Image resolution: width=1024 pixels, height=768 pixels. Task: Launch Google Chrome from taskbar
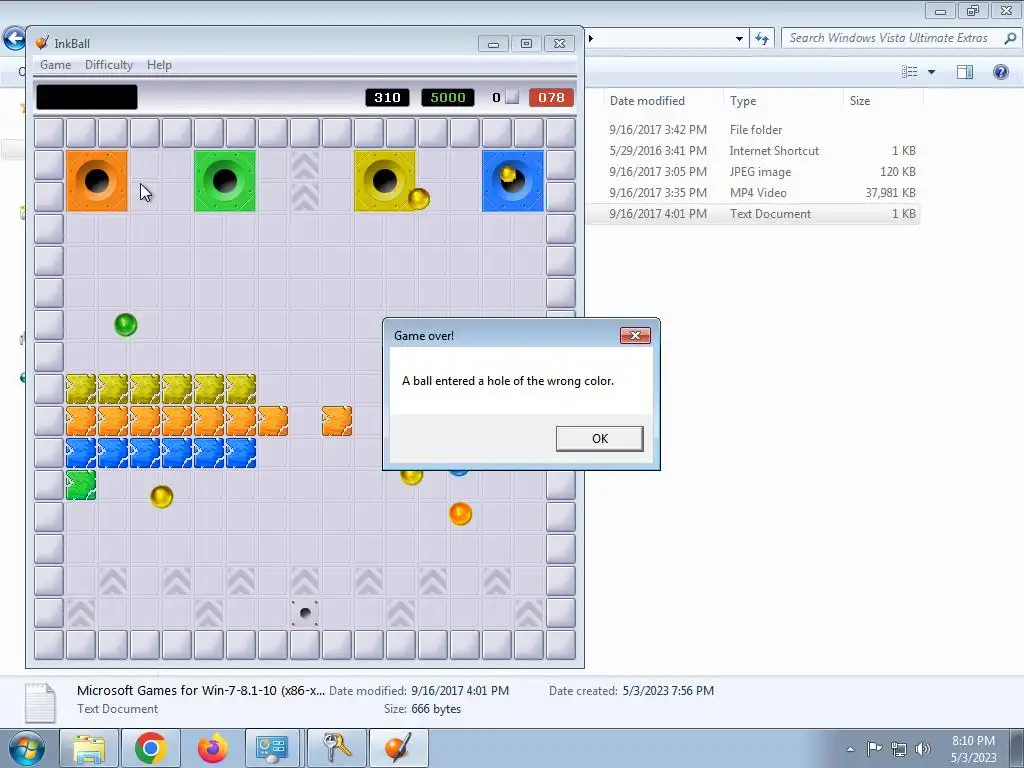(x=150, y=748)
